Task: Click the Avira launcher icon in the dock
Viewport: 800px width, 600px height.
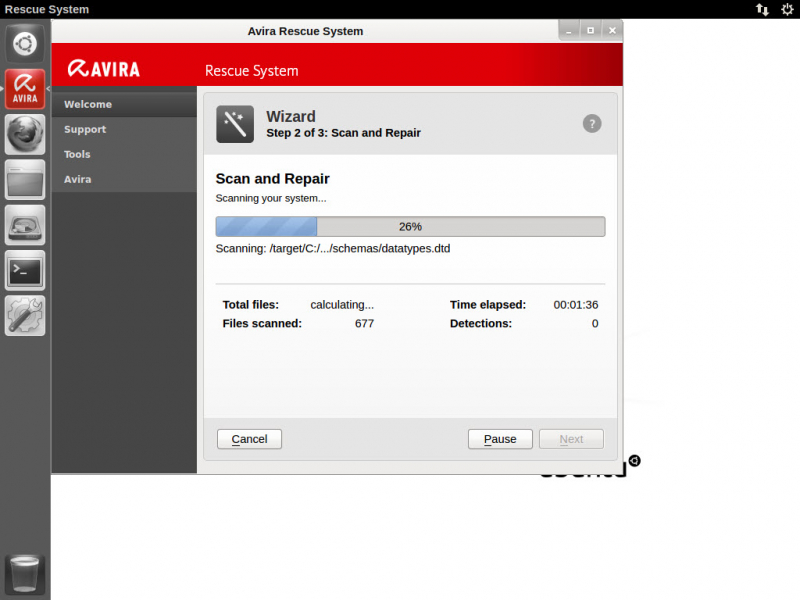Action: click(25, 88)
